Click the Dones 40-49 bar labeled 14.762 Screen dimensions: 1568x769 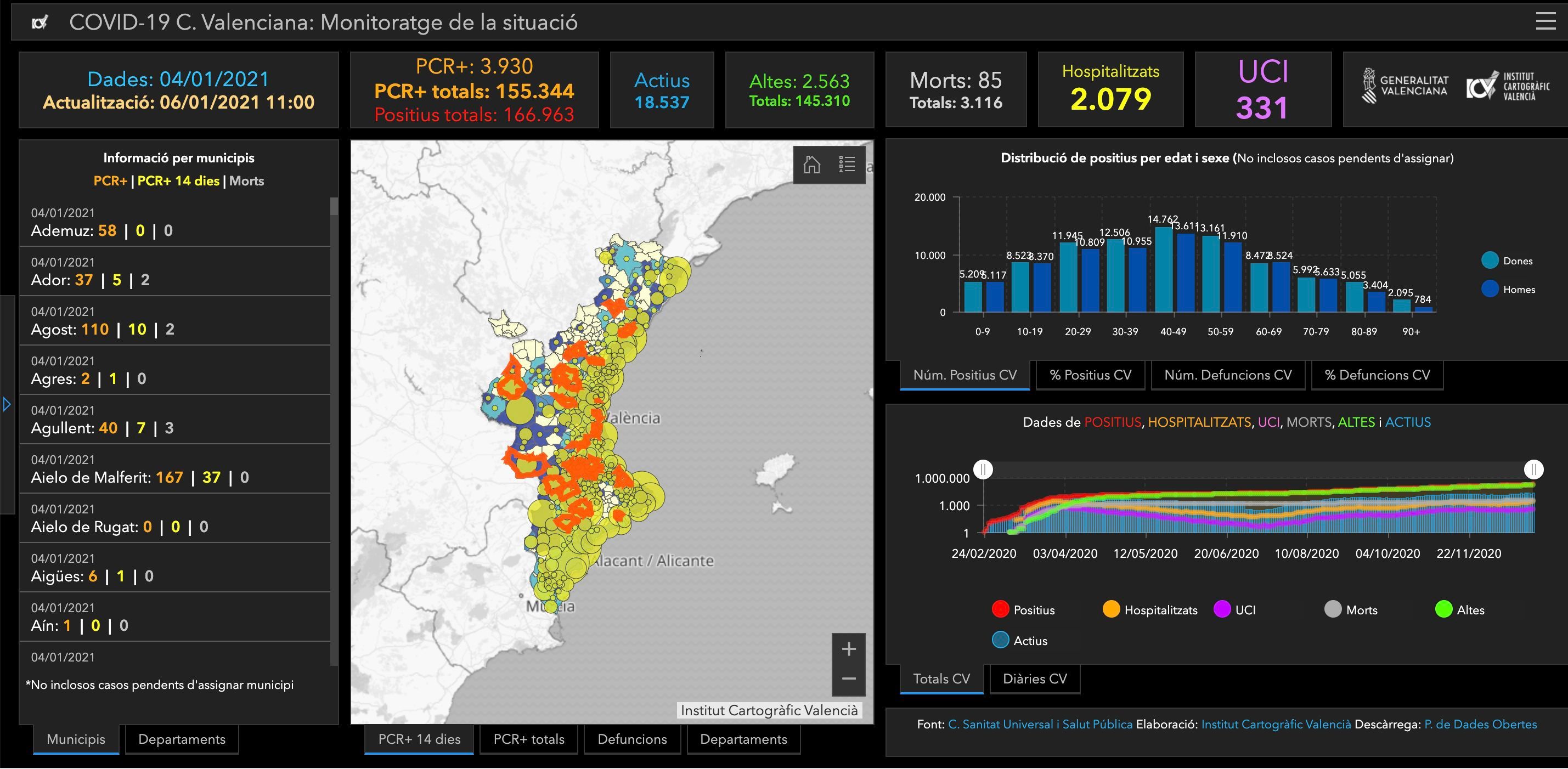pos(1163,269)
